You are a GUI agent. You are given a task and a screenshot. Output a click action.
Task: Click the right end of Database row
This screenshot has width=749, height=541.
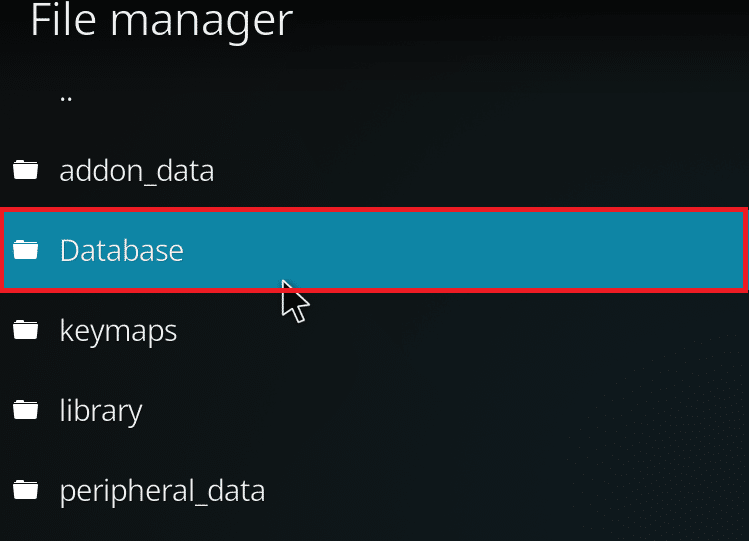click(717, 250)
